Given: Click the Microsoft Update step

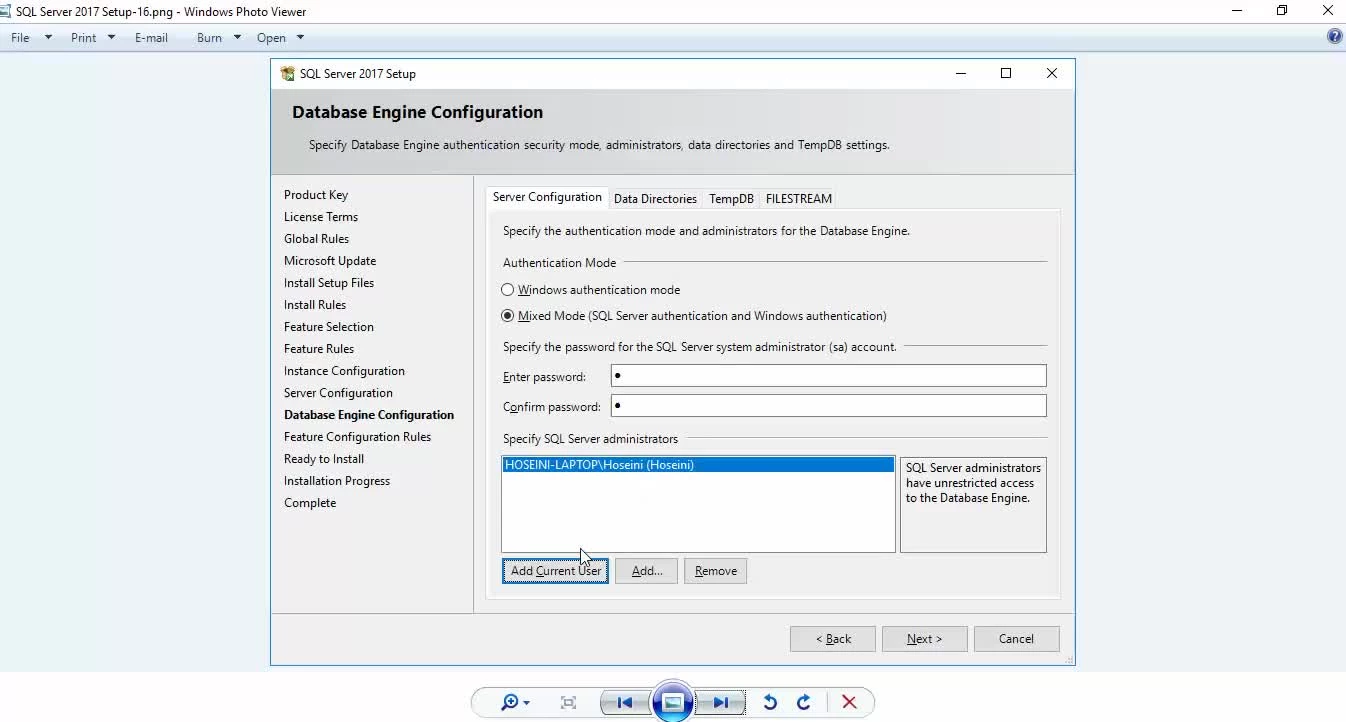Looking at the screenshot, I should point(330,261).
